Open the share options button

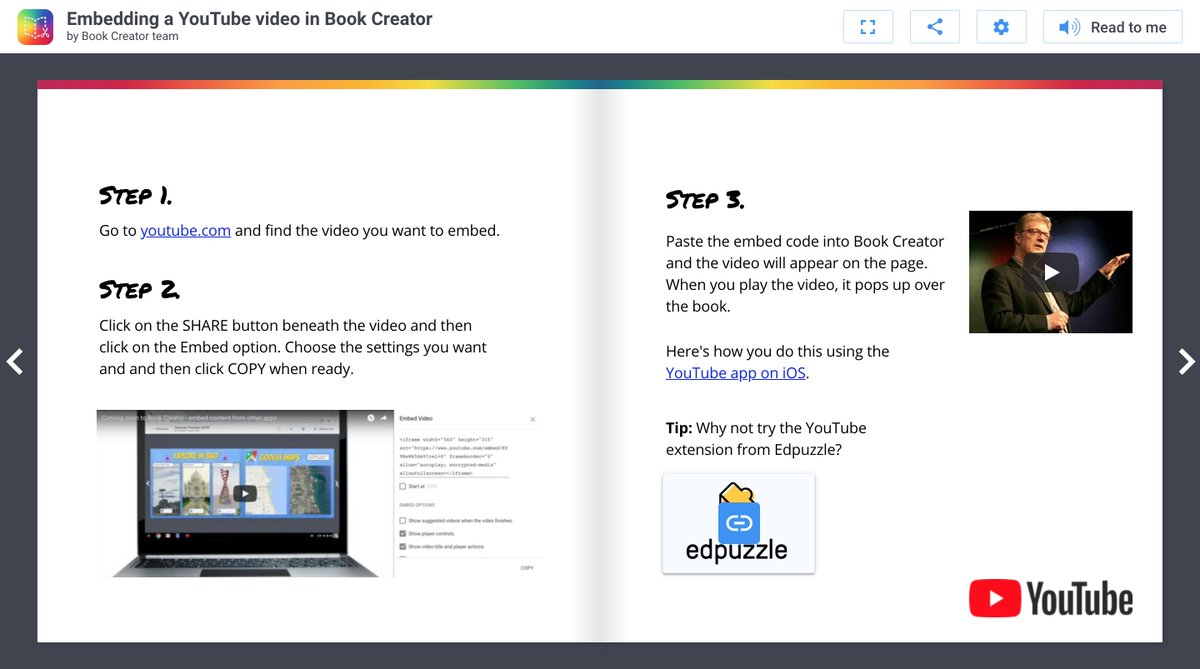(x=935, y=27)
